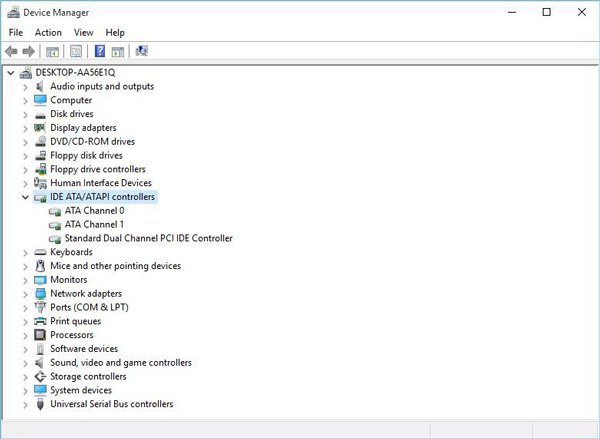The width and height of the screenshot is (600, 439).
Task: Click the Audio inputs and outputs speaker icon
Action: coord(39,86)
